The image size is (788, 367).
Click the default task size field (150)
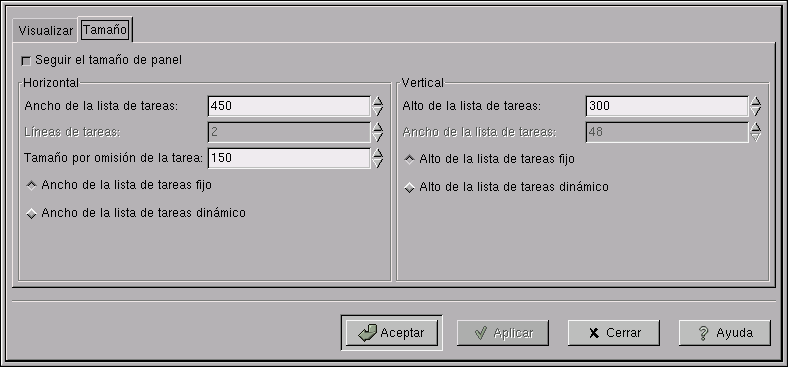tap(289, 158)
